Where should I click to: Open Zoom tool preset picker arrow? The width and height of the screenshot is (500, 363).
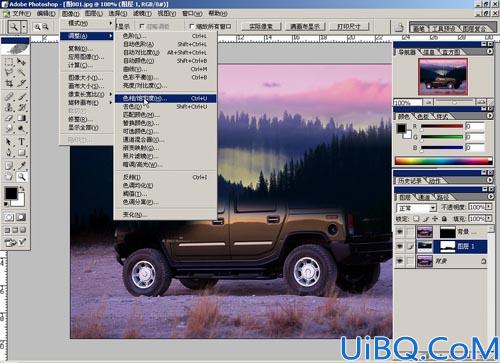tap(24, 27)
